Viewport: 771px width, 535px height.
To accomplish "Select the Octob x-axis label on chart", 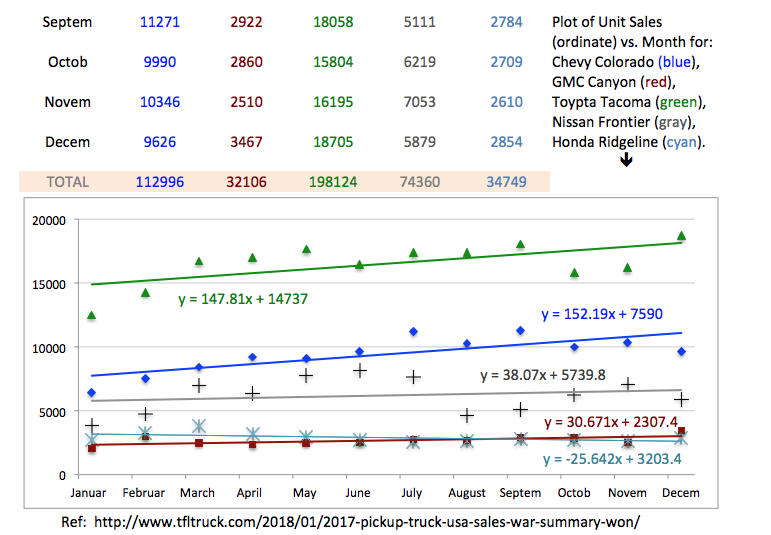I will (574, 493).
